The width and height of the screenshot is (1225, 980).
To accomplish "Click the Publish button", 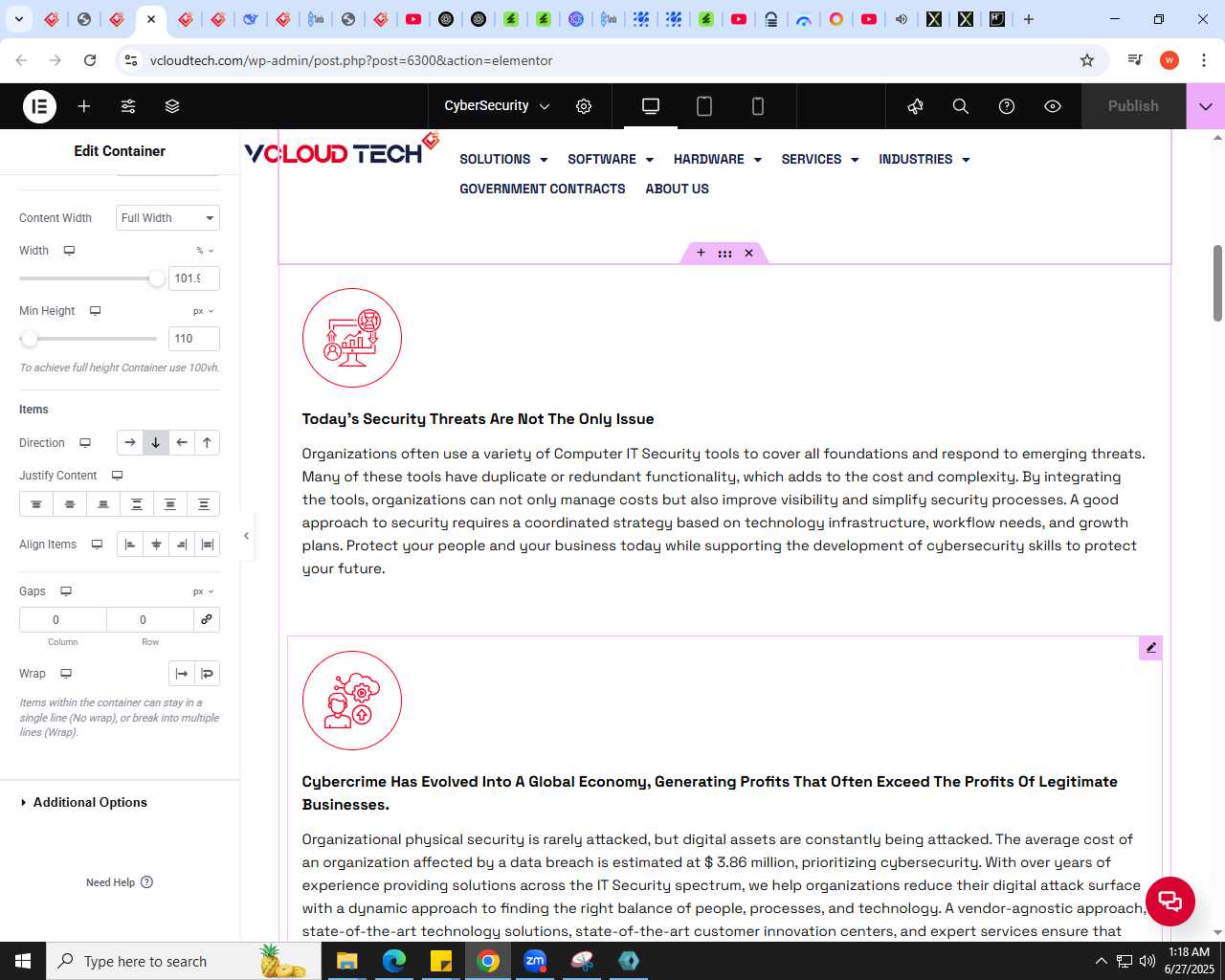I will coord(1133,106).
